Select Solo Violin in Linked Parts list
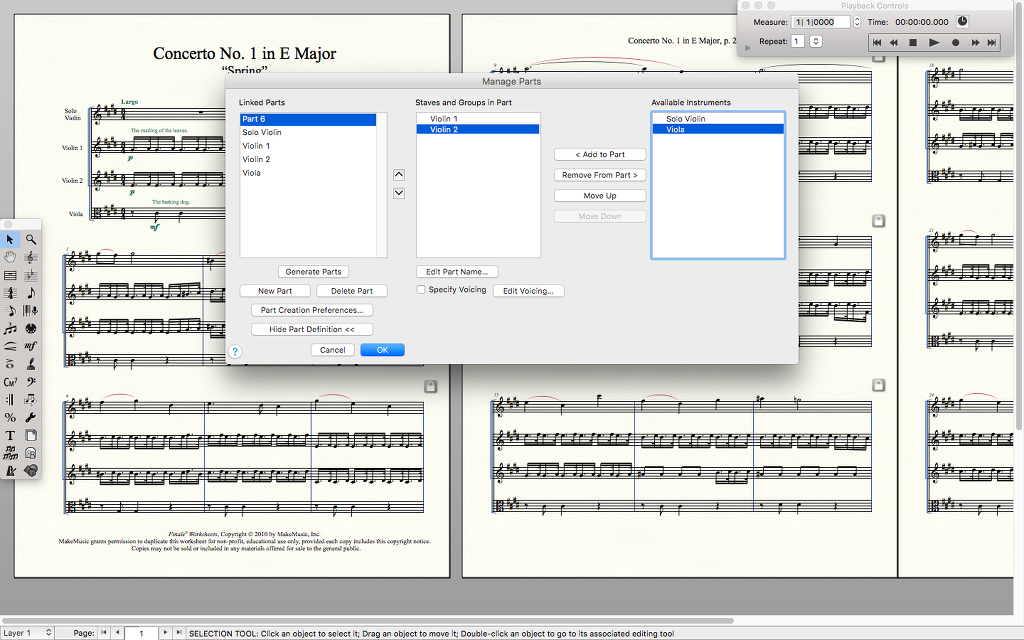1024x640 pixels. (308, 133)
